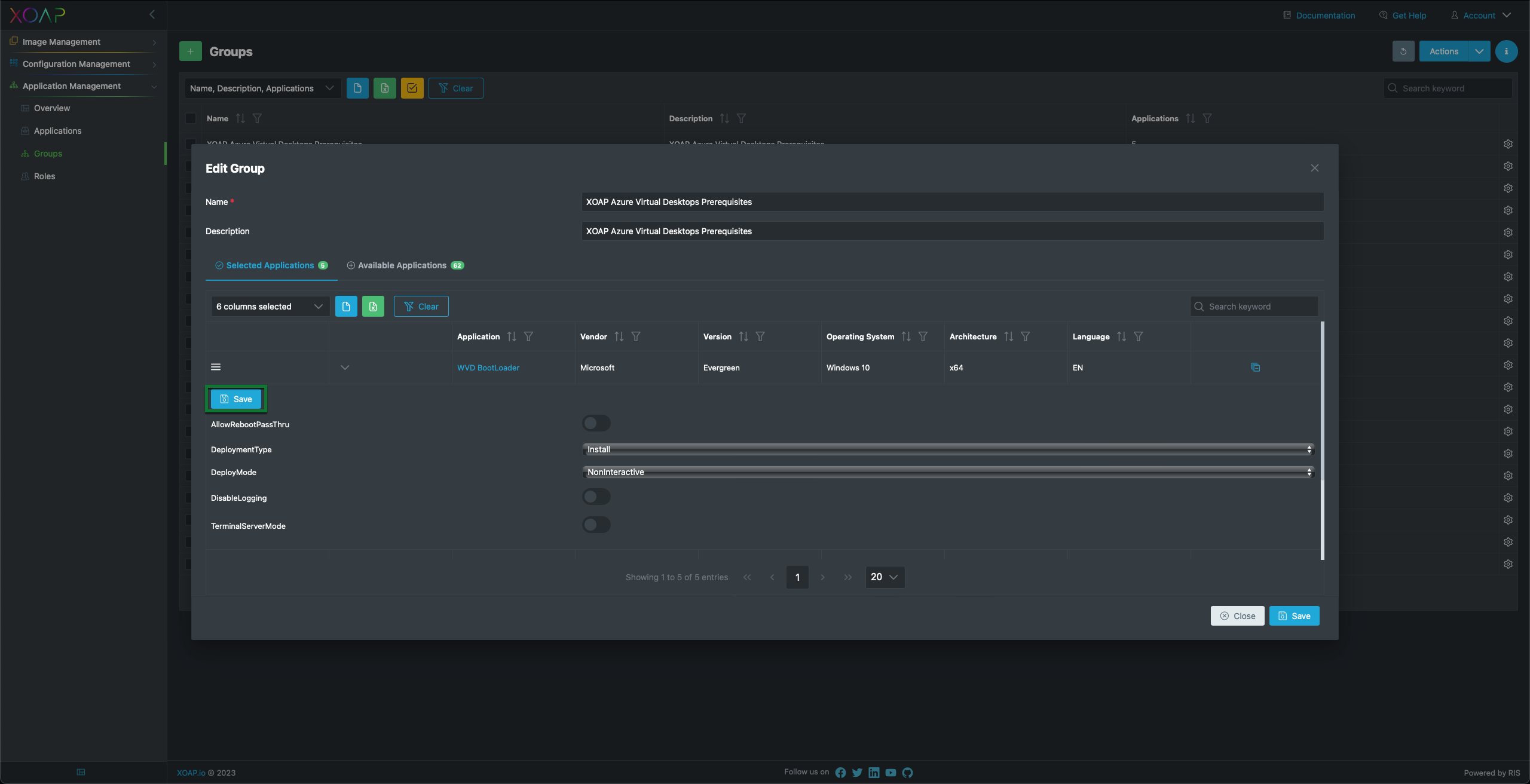Sort groups table by Name column
Image resolution: width=1530 pixels, height=784 pixels.
(240, 118)
